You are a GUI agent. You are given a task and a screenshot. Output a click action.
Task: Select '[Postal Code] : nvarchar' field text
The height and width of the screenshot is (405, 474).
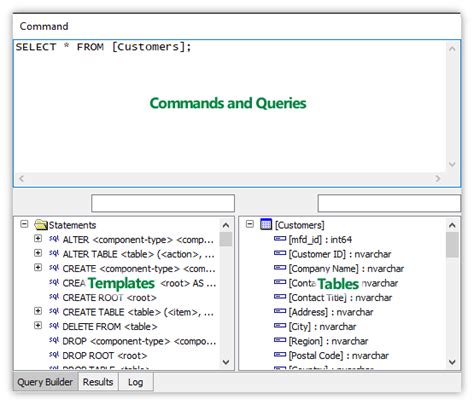(x=339, y=355)
